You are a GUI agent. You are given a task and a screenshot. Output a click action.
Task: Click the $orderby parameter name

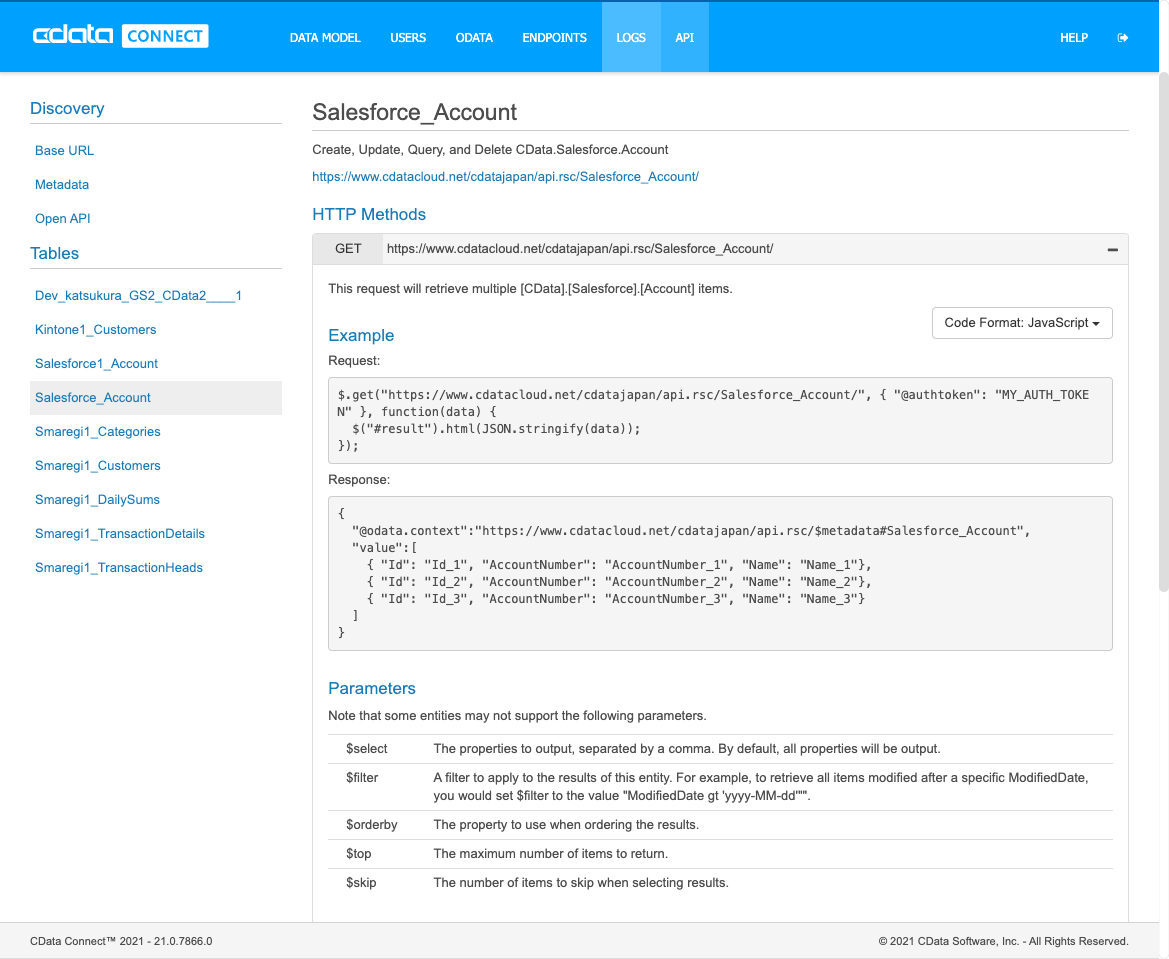(371, 825)
